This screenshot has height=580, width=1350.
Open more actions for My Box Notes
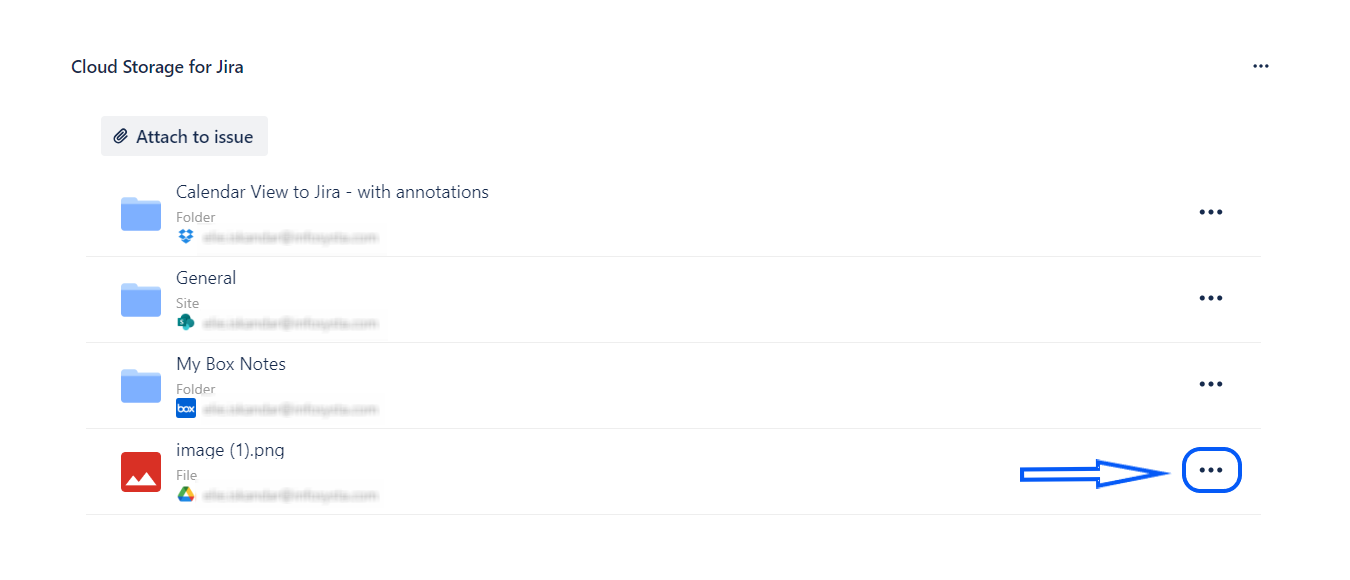point(1210,384)
